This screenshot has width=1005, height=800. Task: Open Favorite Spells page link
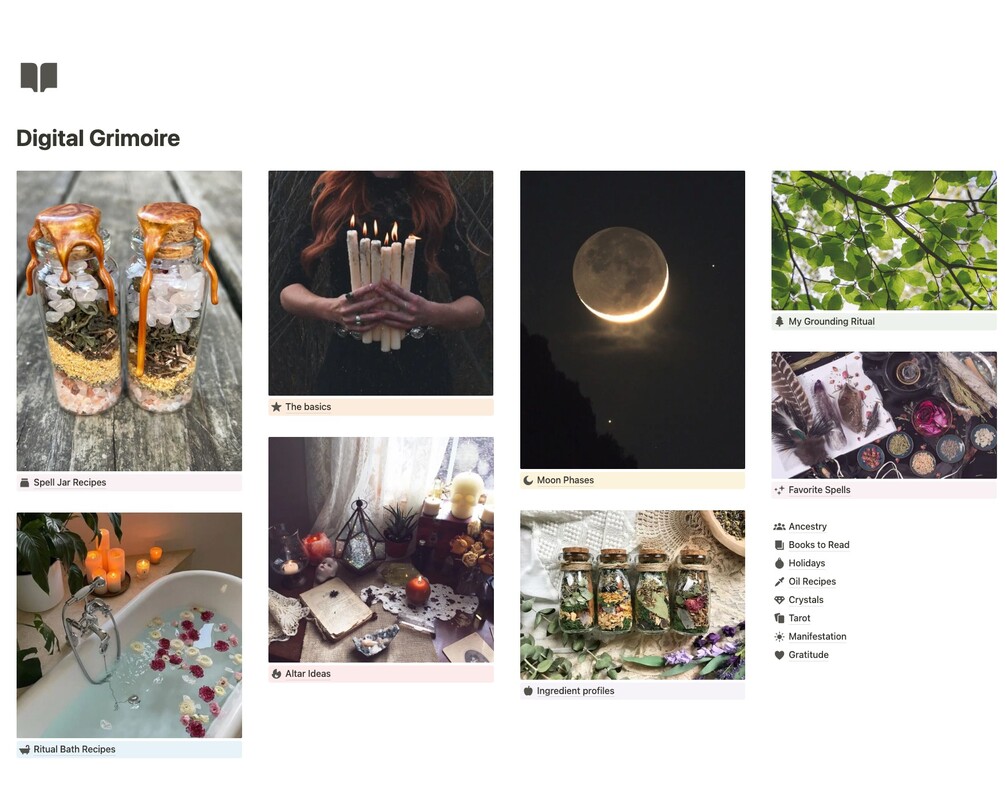[x=819, y=490]
